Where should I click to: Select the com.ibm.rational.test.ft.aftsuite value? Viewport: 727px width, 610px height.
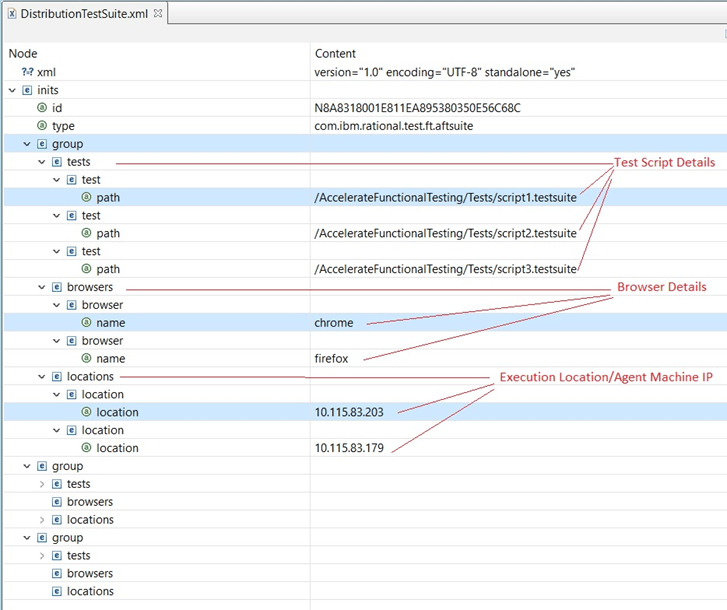point(394,126)
